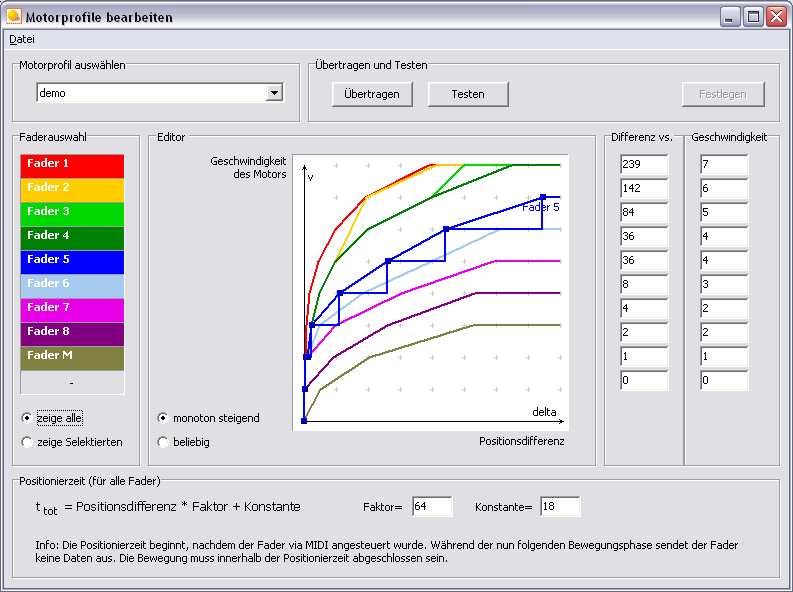Choose the yellow Fader 2 entry
Screen dimensions: 793x592
pyautogui.click(x=72, y=188)
